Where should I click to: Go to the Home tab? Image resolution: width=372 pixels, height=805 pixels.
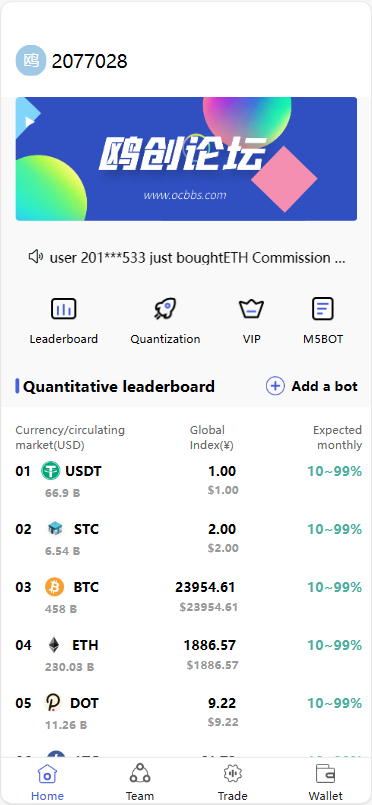(x=47, y=782)
